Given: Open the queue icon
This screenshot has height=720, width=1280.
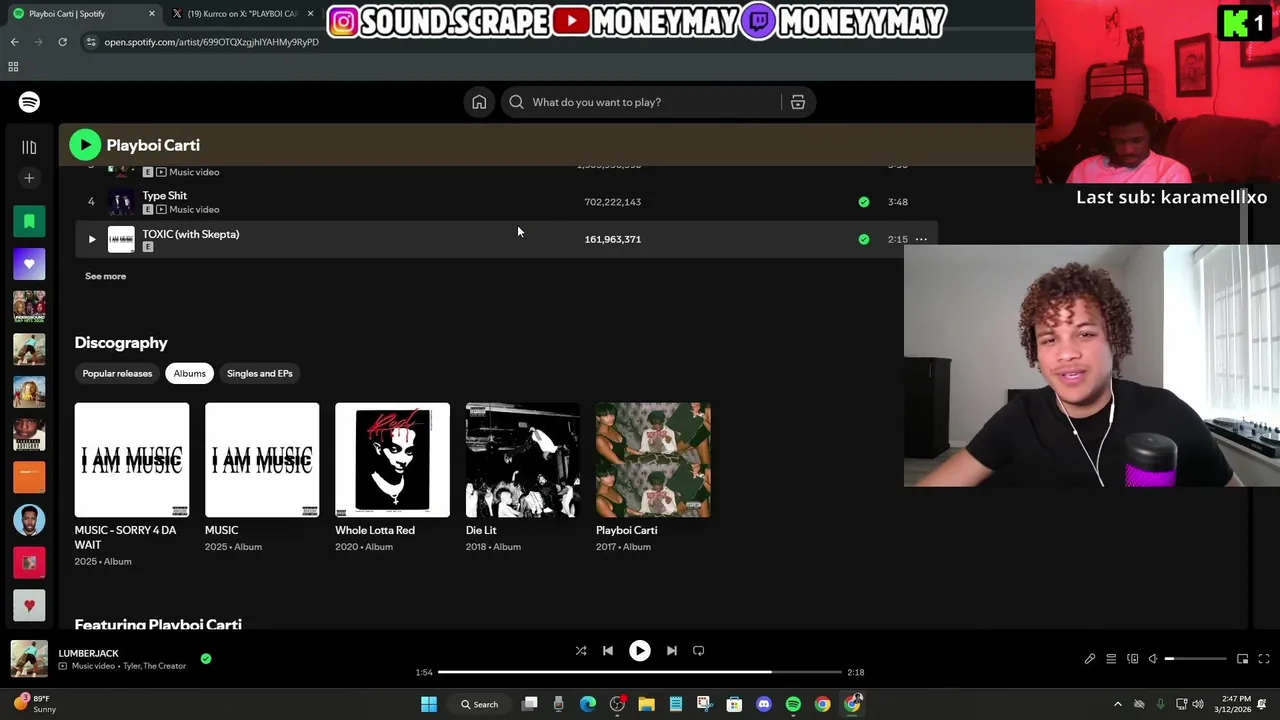Looking at the screenshot, I should click(x=1111, y=659).
